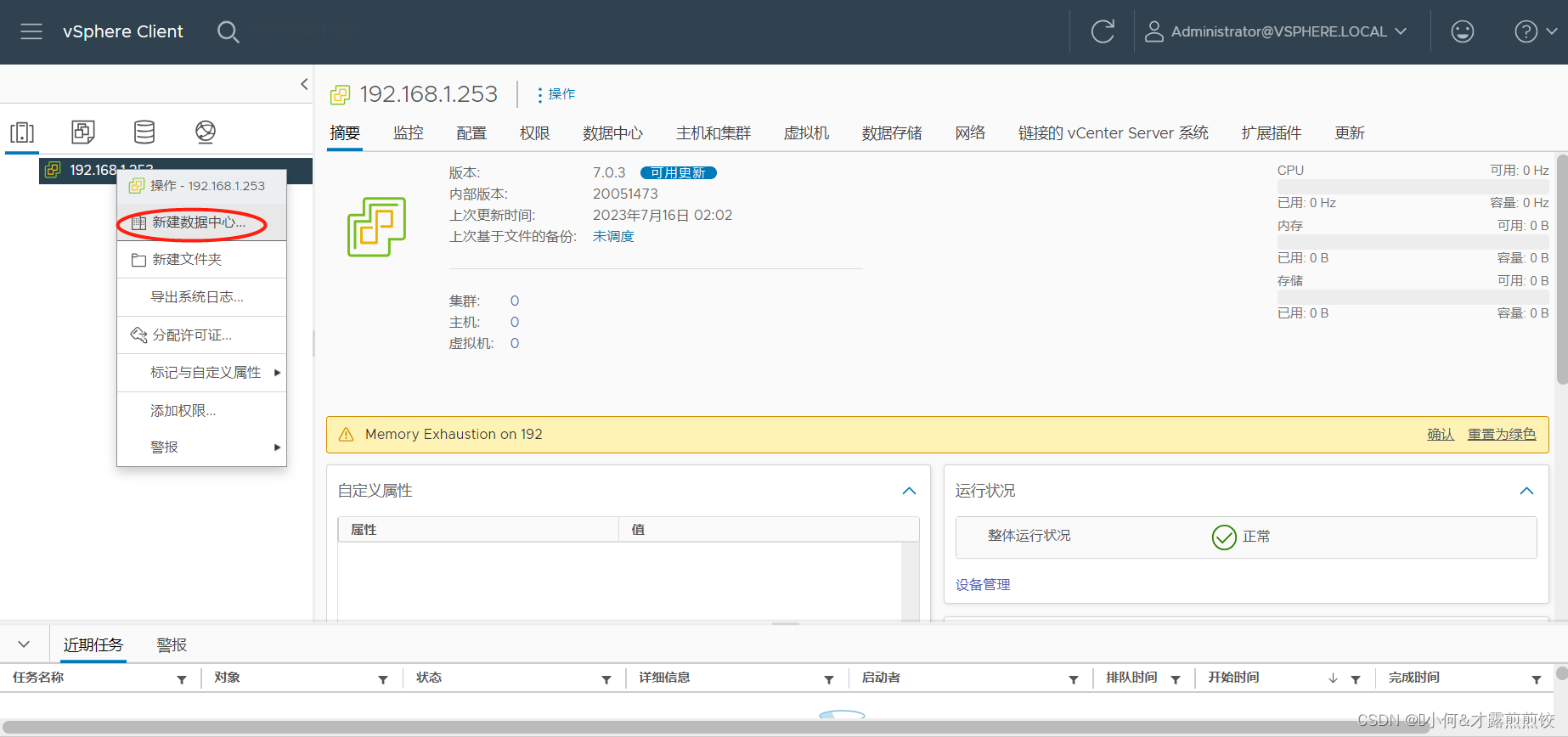The width and height of the screenshot is (1568, 737).
Task: Open the 网络 tab
Action: click(x=970, y=133)
